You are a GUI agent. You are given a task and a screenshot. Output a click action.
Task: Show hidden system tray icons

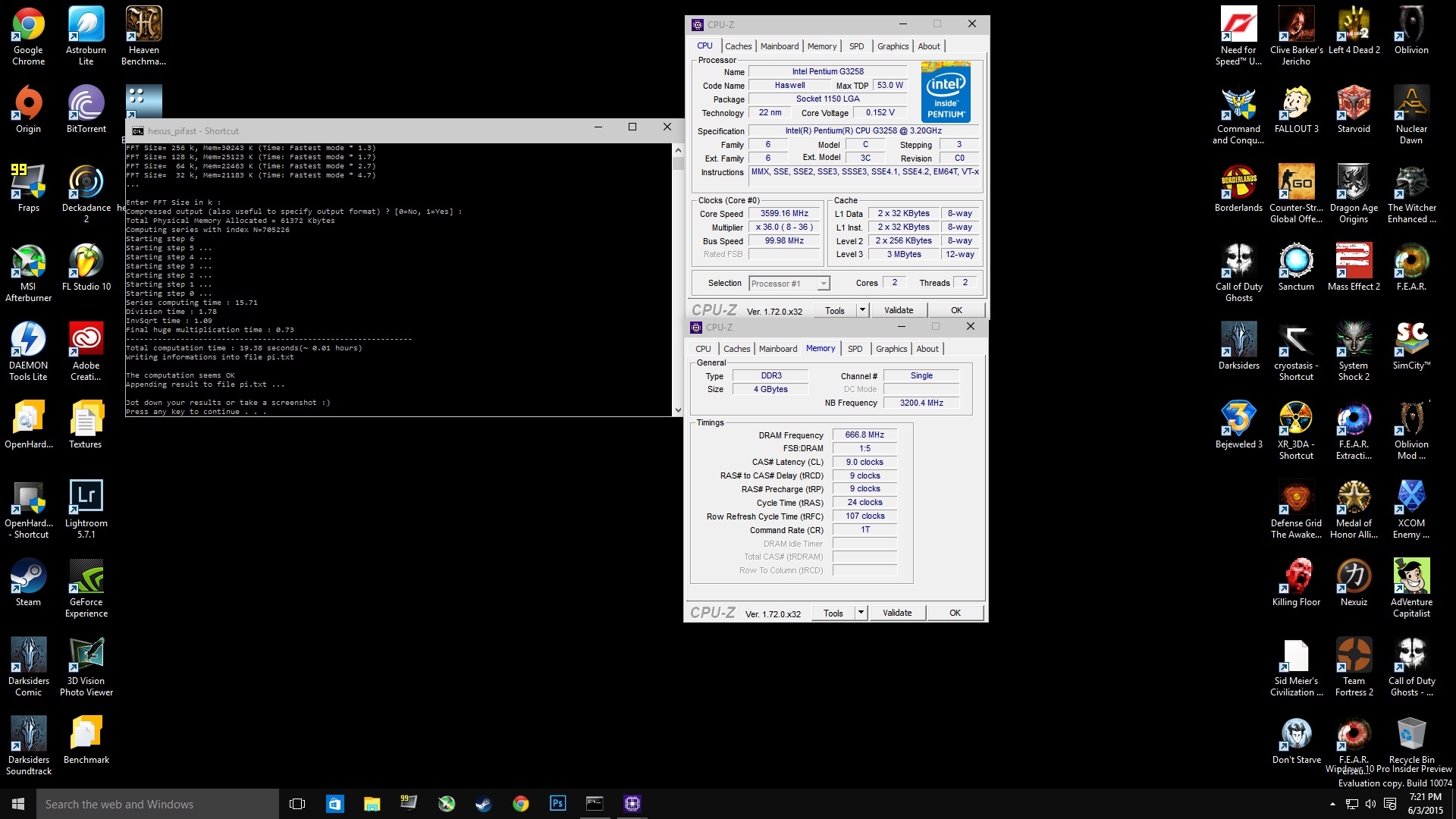(1332, 804)
